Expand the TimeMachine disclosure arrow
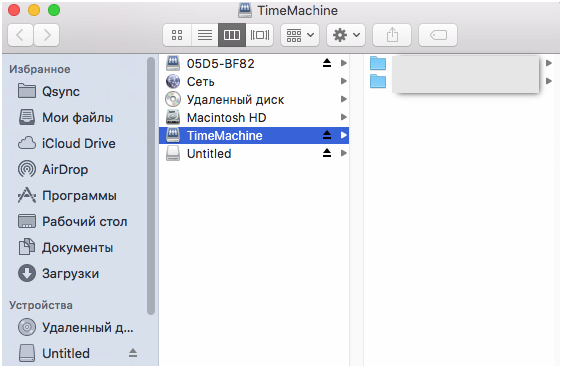This screenshot has height=368, width=562. point(343,135)
